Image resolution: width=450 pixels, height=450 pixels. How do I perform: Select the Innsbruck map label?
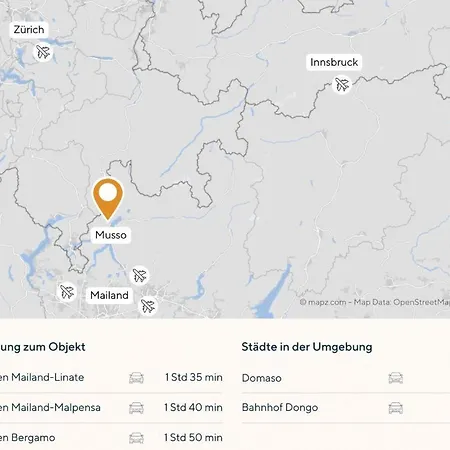334,62
